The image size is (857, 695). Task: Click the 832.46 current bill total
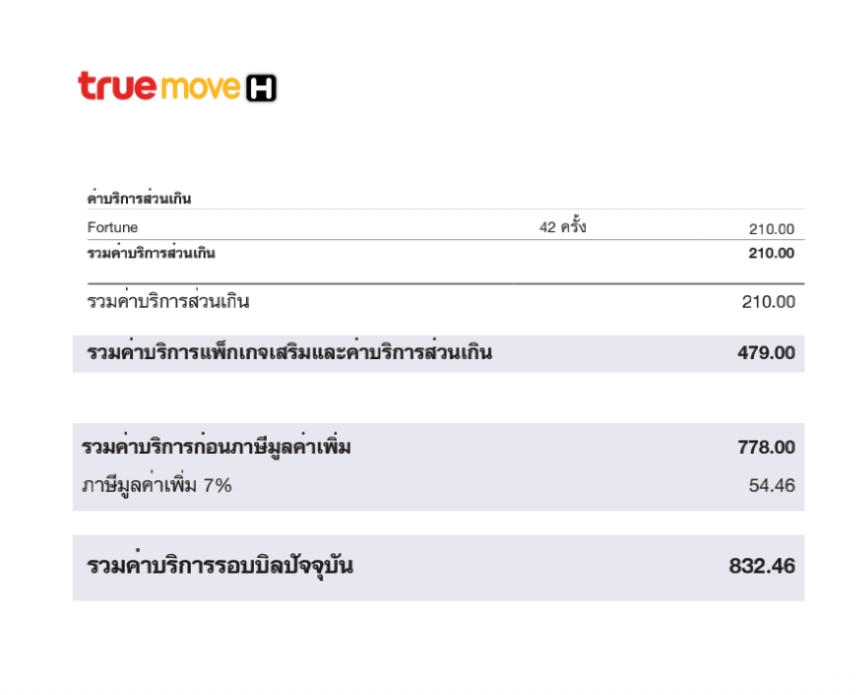pos(762,566)
